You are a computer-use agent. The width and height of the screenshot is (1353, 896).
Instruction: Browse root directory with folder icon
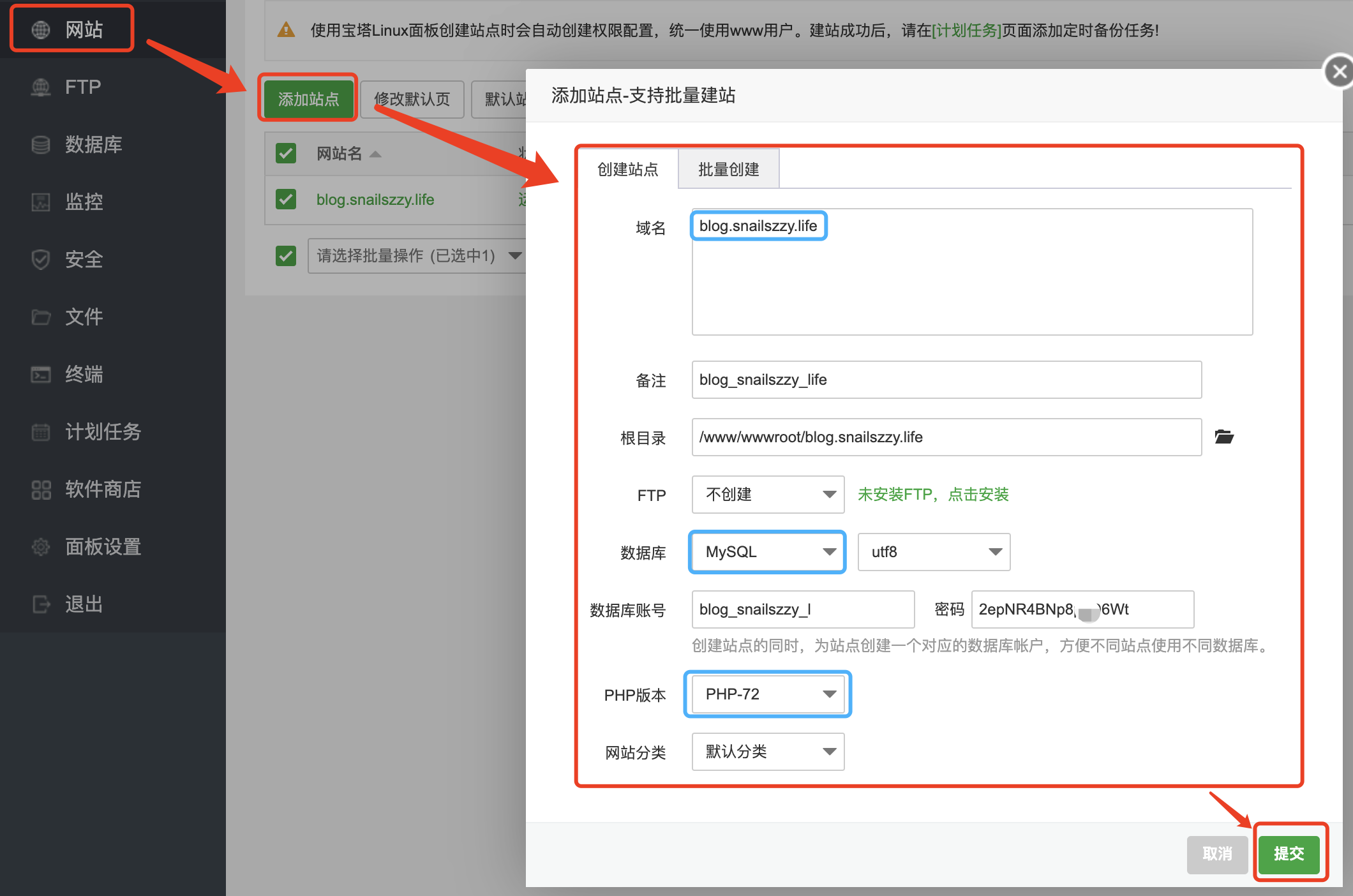pos(1223,437)
